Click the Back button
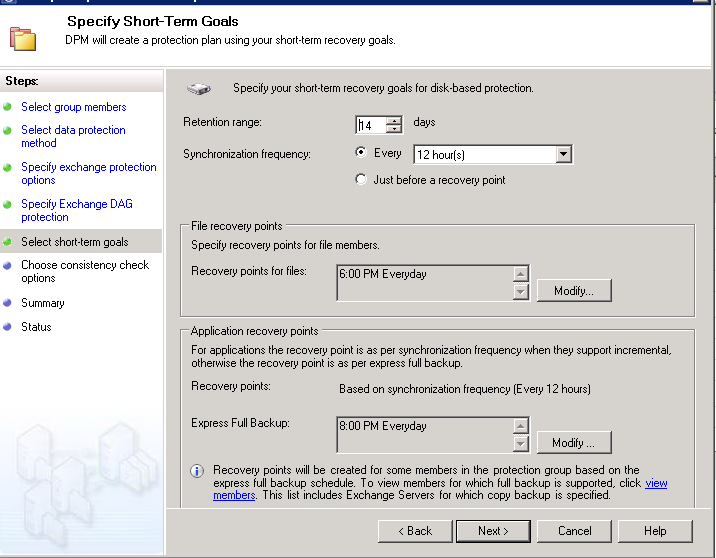Viewport: 716px width, 558px height. [x=415, y=531]
